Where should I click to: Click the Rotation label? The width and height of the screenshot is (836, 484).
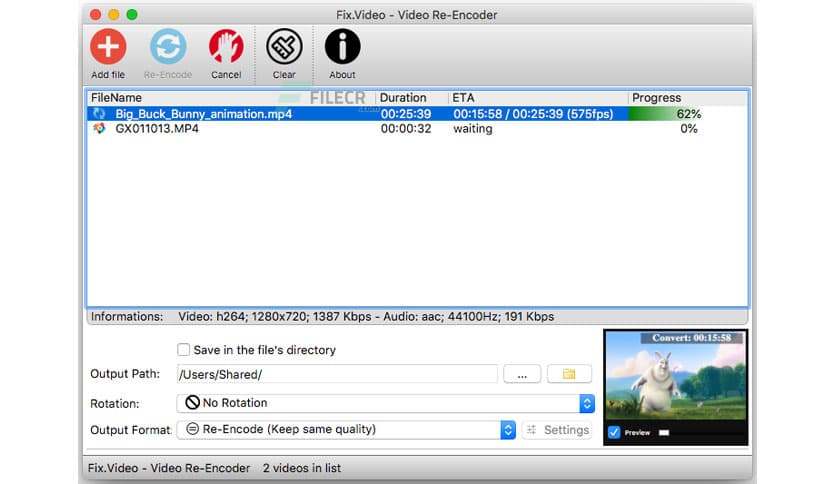[x=115, y=404]
